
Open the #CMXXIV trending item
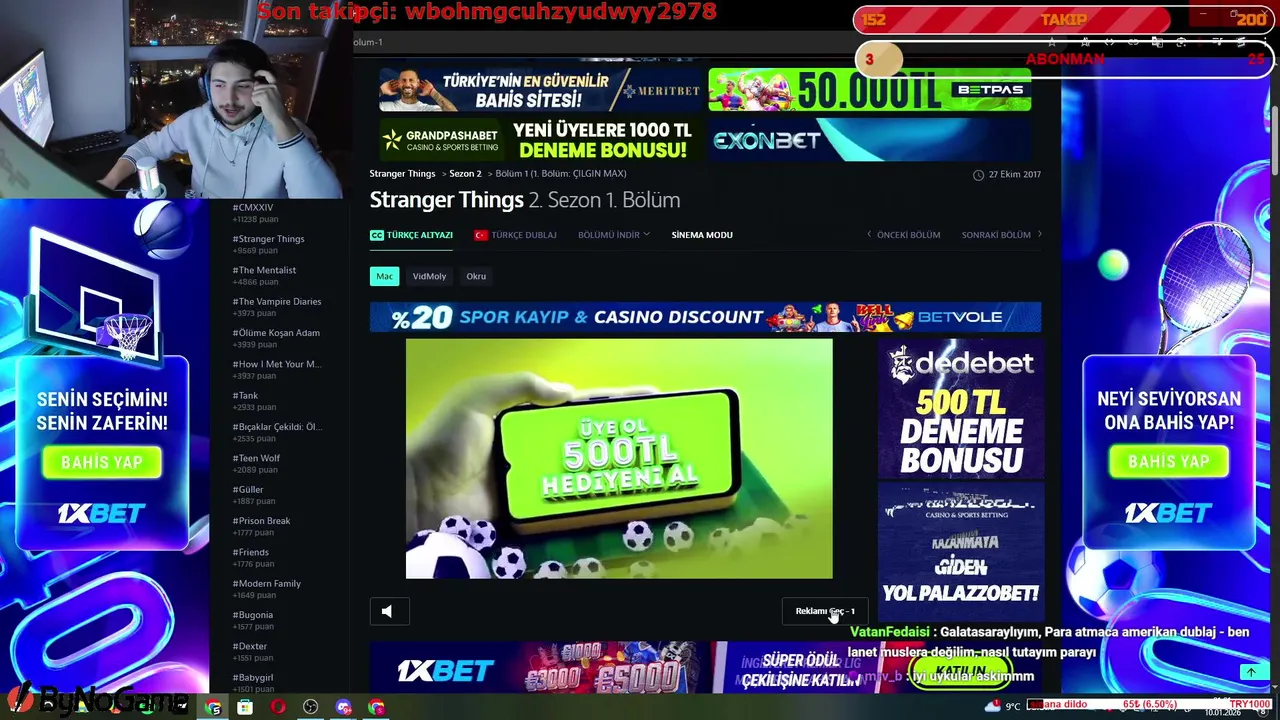pos(253,208)
